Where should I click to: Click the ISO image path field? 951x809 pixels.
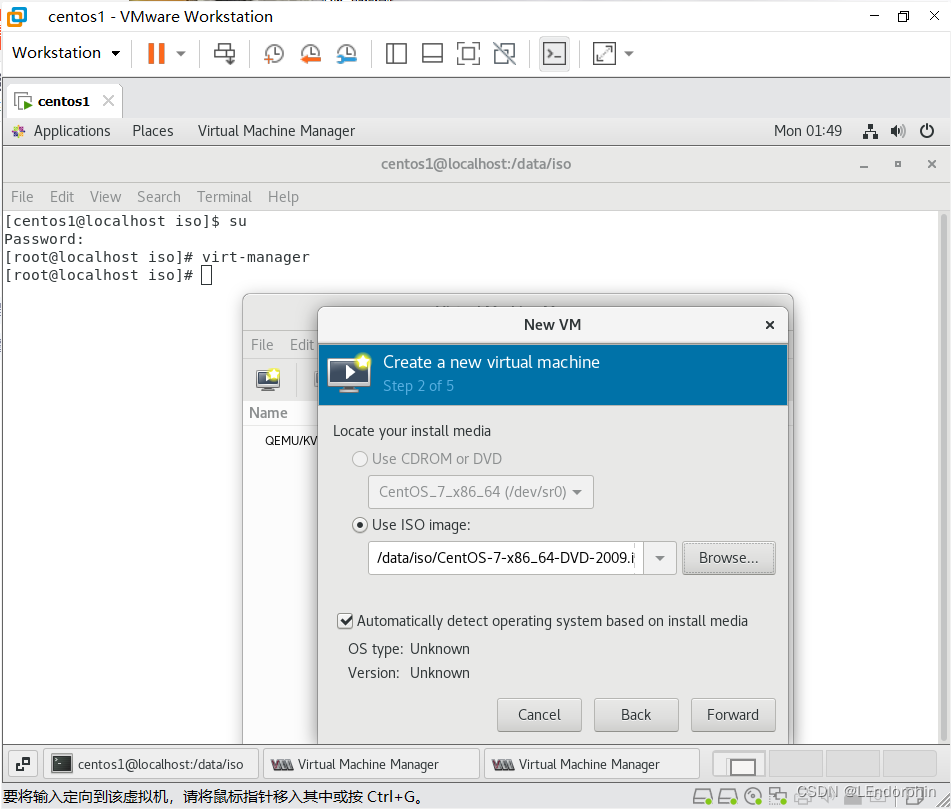505,558
